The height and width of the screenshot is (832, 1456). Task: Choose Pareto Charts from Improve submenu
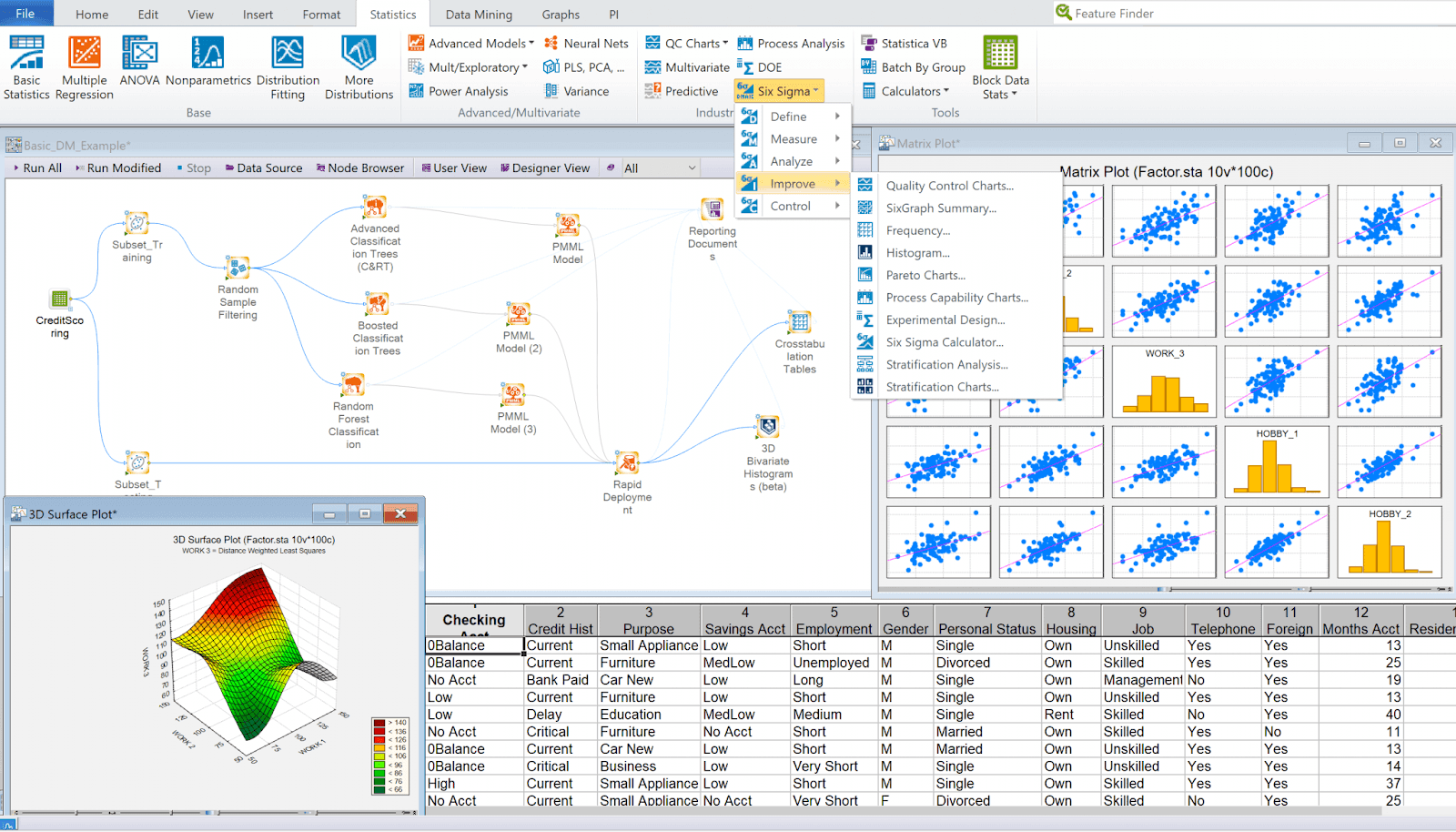pos(925,275)
